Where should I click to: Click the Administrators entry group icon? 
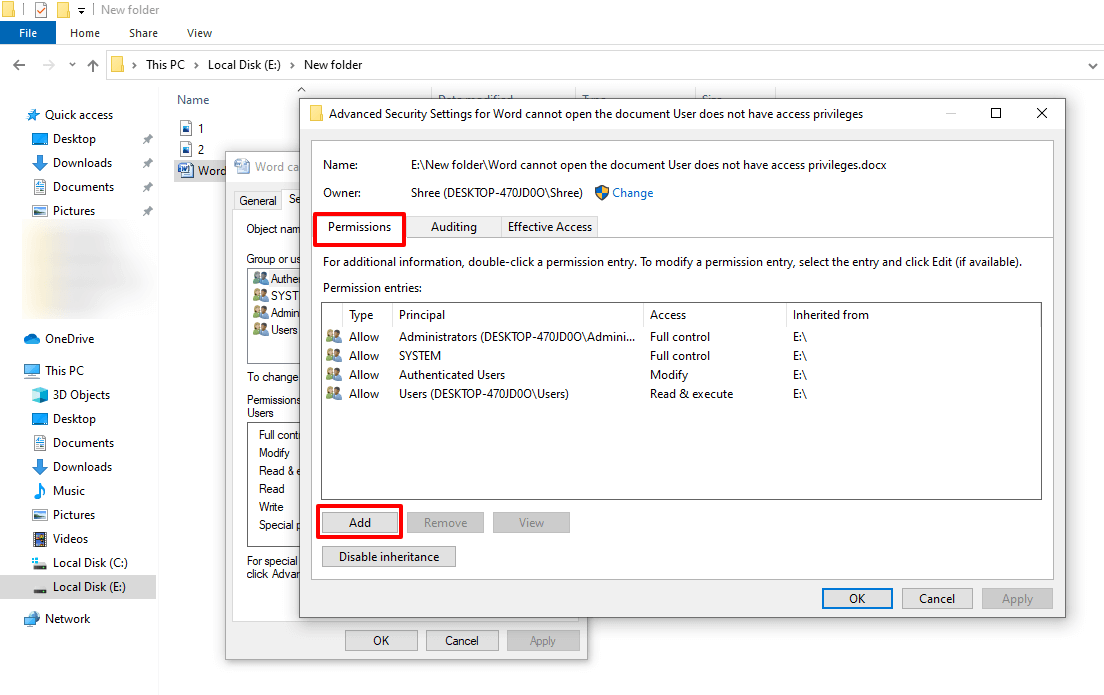pos(334,337)
